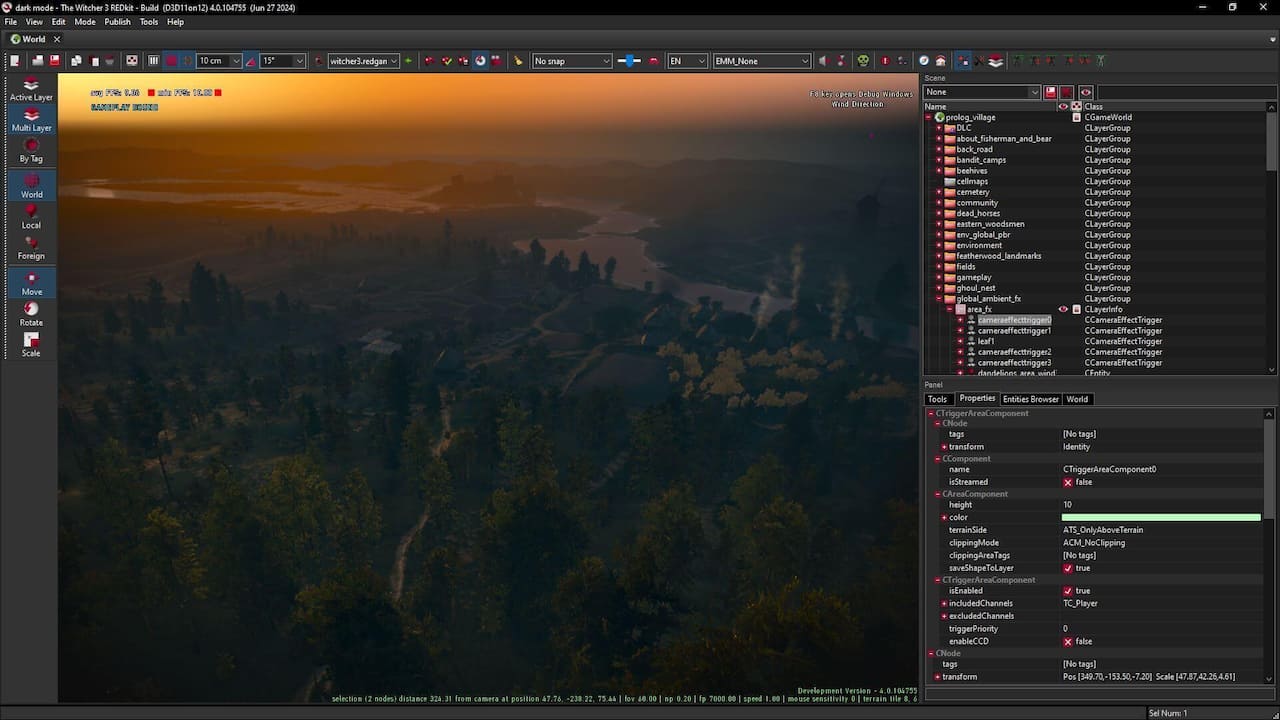Click the stacked layers icon in toolbar
This screenshot has height=720, width=1280.
995,61
